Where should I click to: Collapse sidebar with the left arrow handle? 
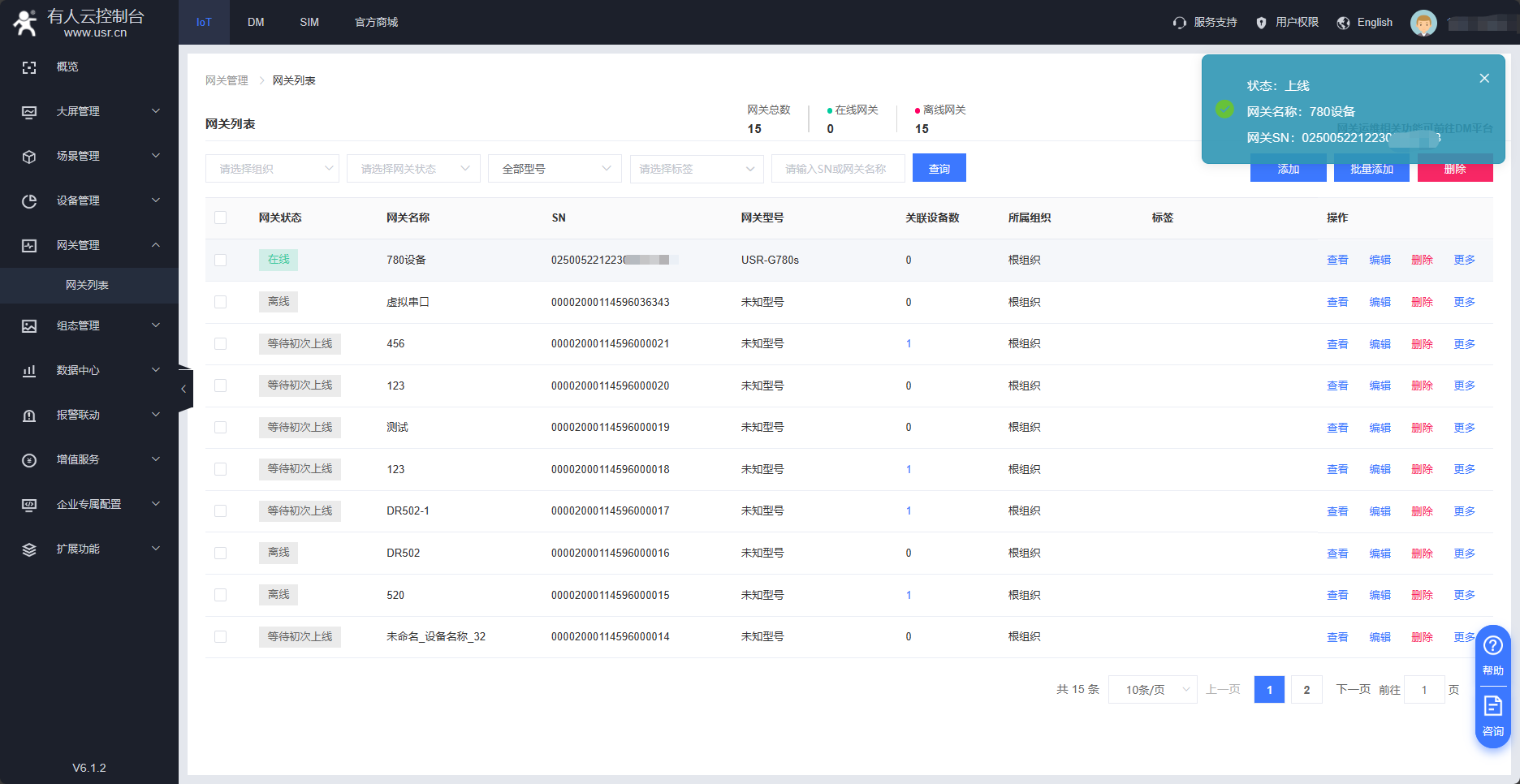coord(184,389)
